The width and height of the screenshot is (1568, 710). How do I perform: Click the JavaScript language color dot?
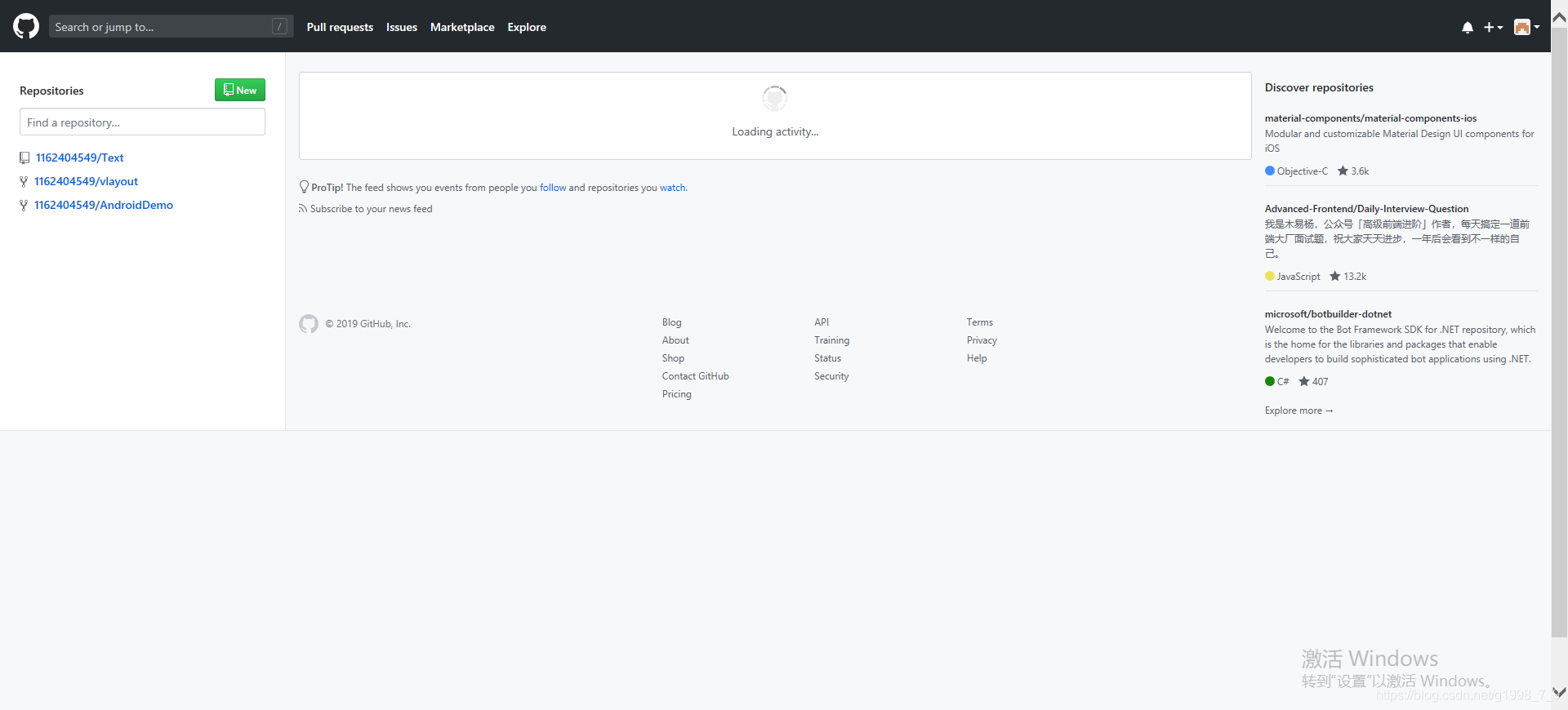1270,276
